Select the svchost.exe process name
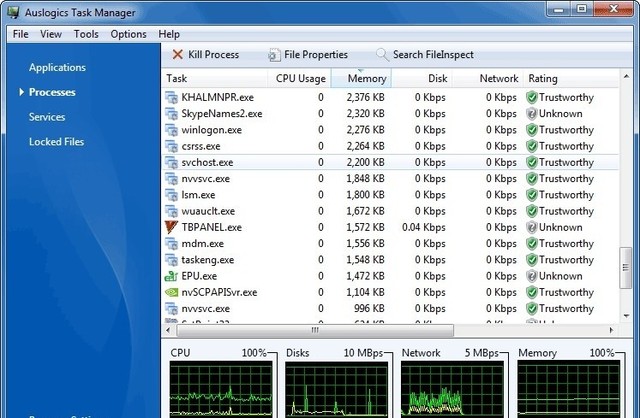This screenshot has height=418, width=640. (207, 162)
